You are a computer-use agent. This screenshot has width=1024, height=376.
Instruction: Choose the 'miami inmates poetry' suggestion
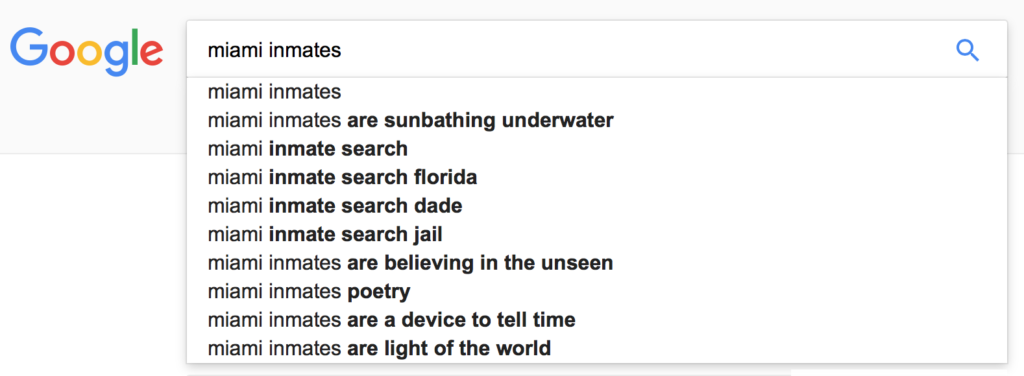click(x=597, y=292)
